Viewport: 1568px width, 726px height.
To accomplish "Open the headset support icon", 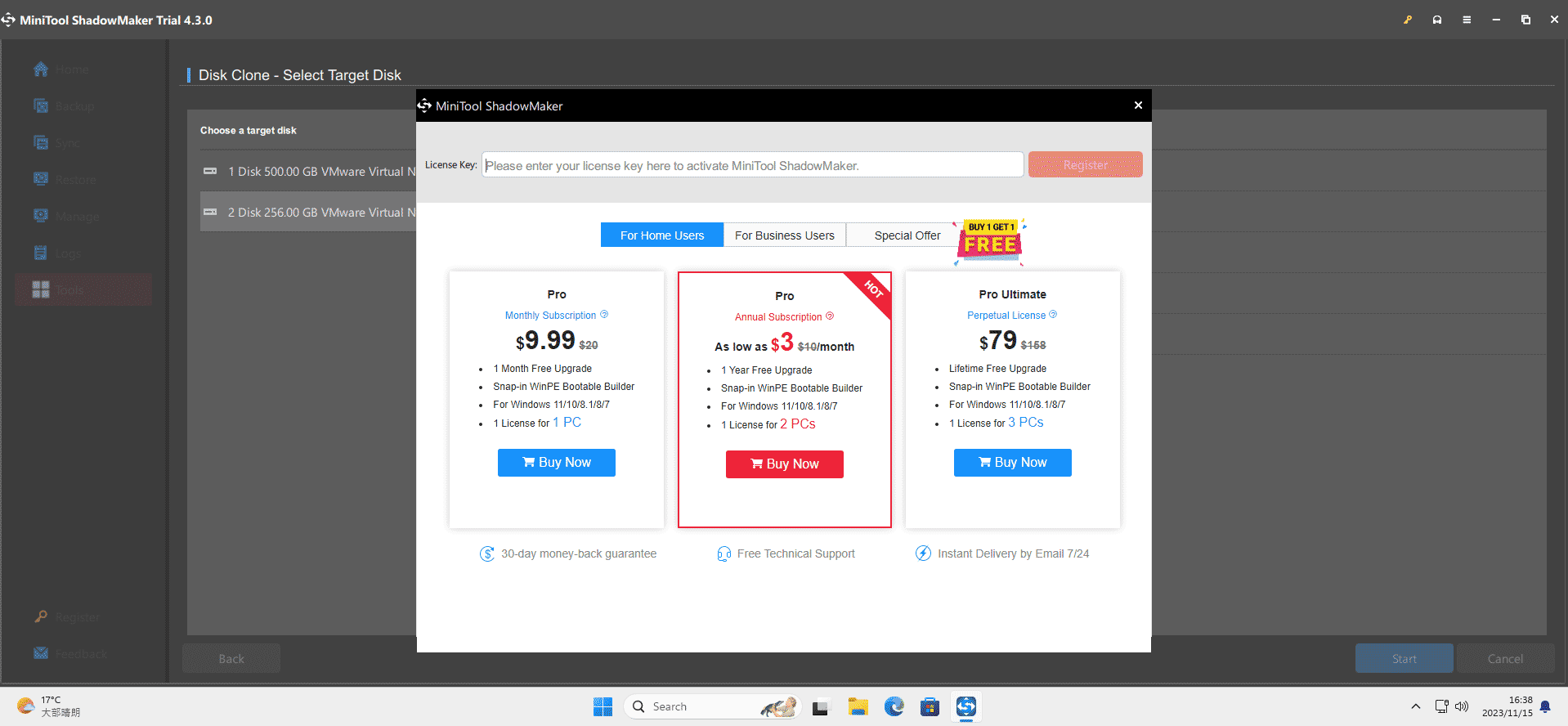I will pyautogui.click(x=1437, y=20).
